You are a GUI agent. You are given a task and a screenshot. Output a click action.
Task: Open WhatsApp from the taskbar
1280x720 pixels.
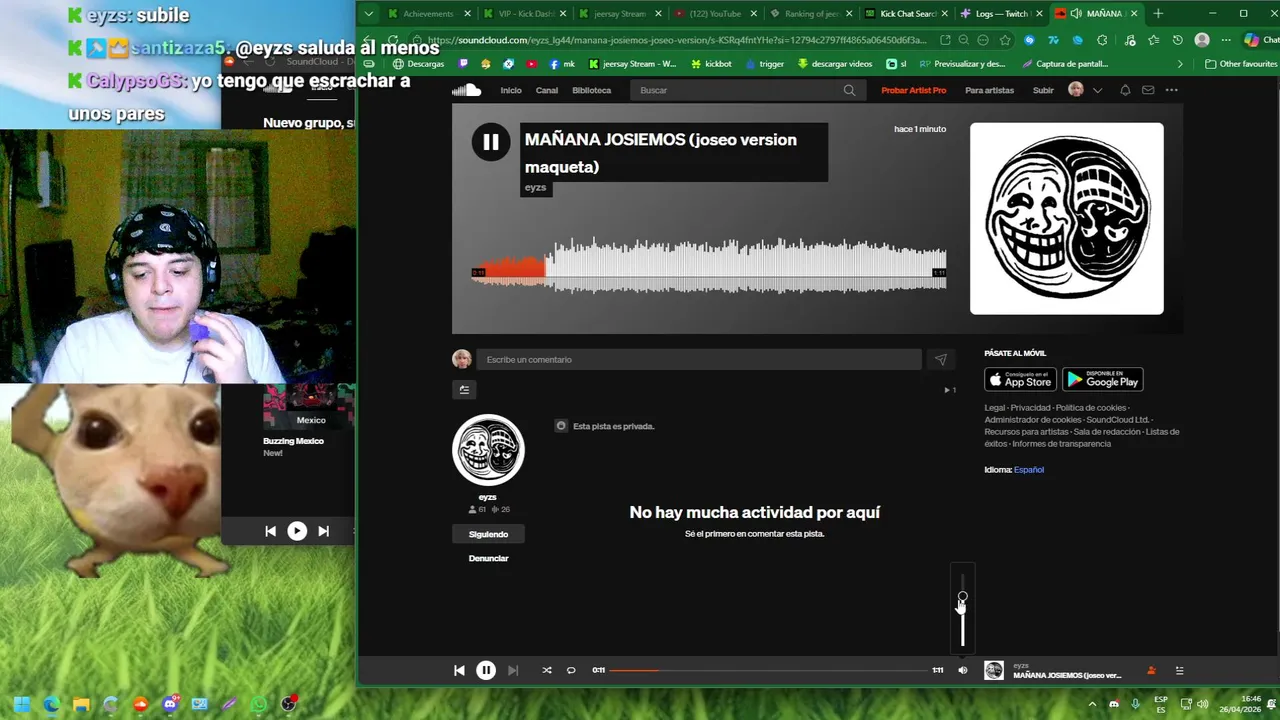point(259,704)
